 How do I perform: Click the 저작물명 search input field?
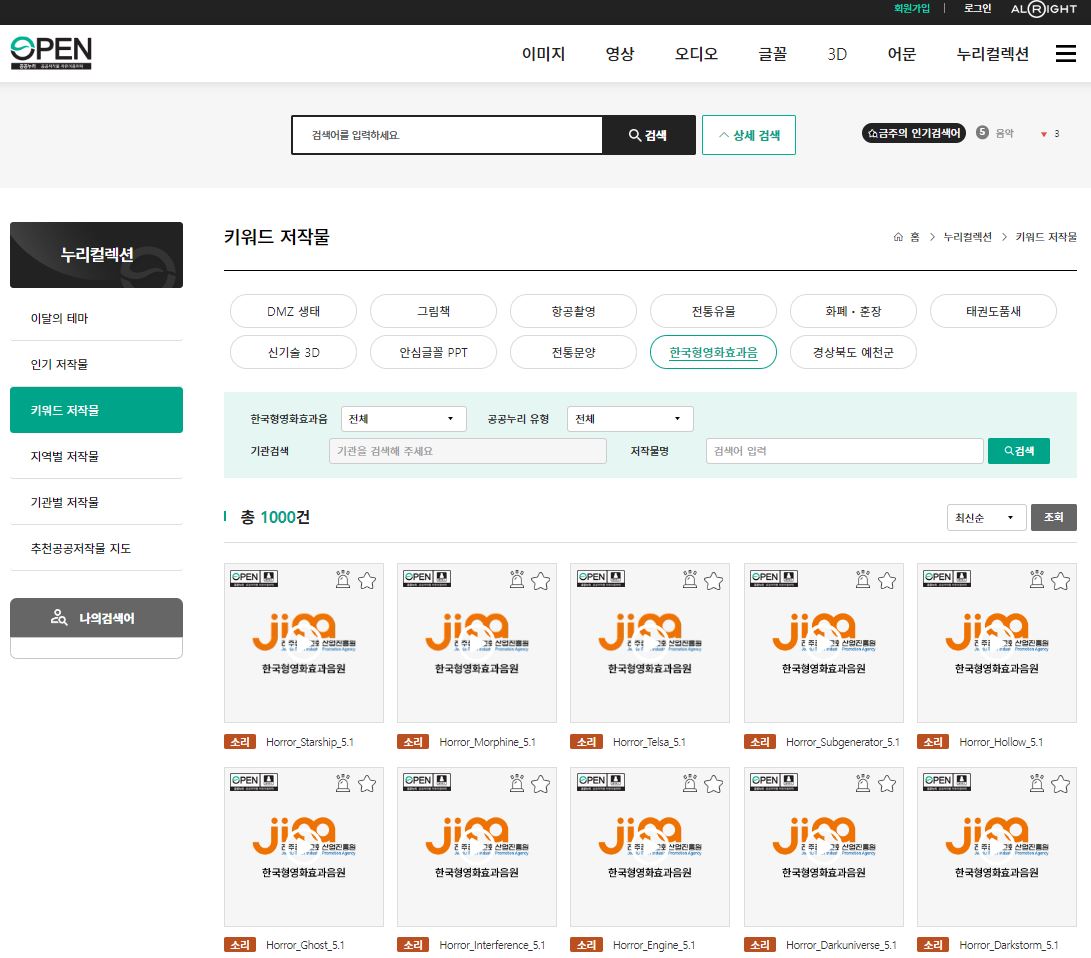pos(844,451)
